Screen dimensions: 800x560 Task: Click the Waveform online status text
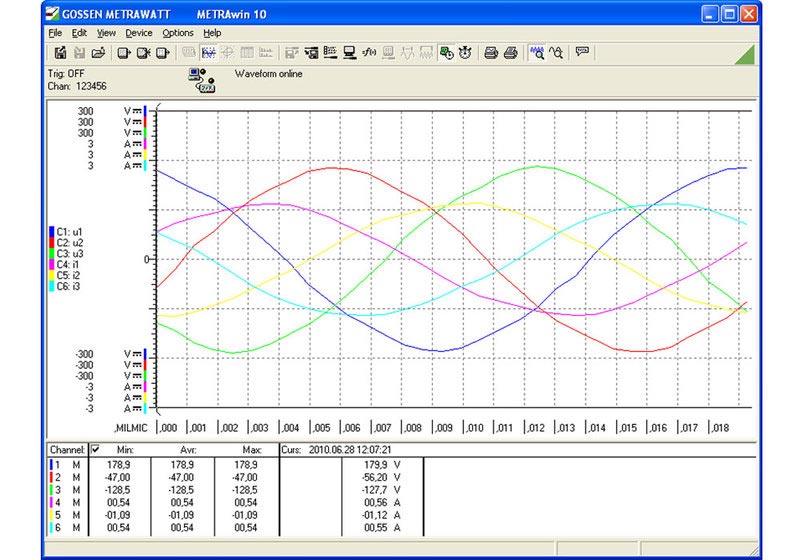coord(268,73)
